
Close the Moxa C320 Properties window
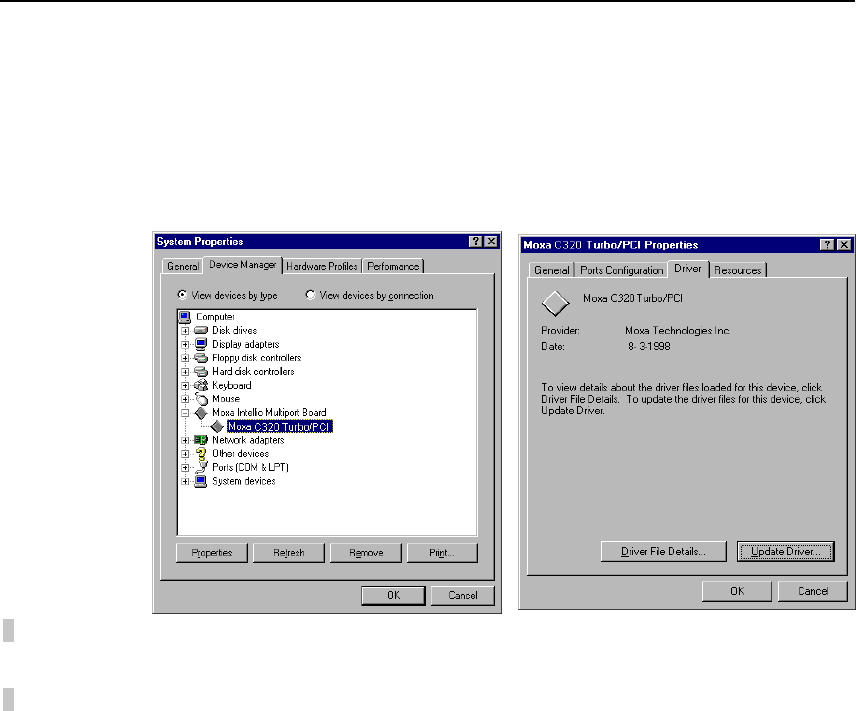pos(844,245)
